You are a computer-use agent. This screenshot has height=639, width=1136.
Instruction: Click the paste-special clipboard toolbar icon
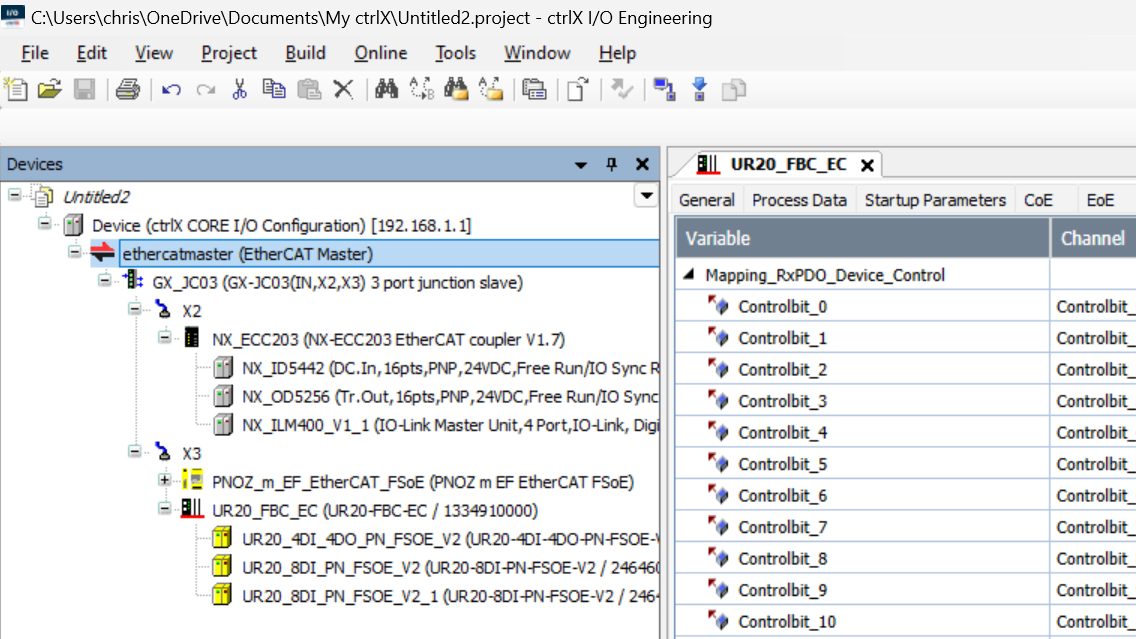point(534,89)
